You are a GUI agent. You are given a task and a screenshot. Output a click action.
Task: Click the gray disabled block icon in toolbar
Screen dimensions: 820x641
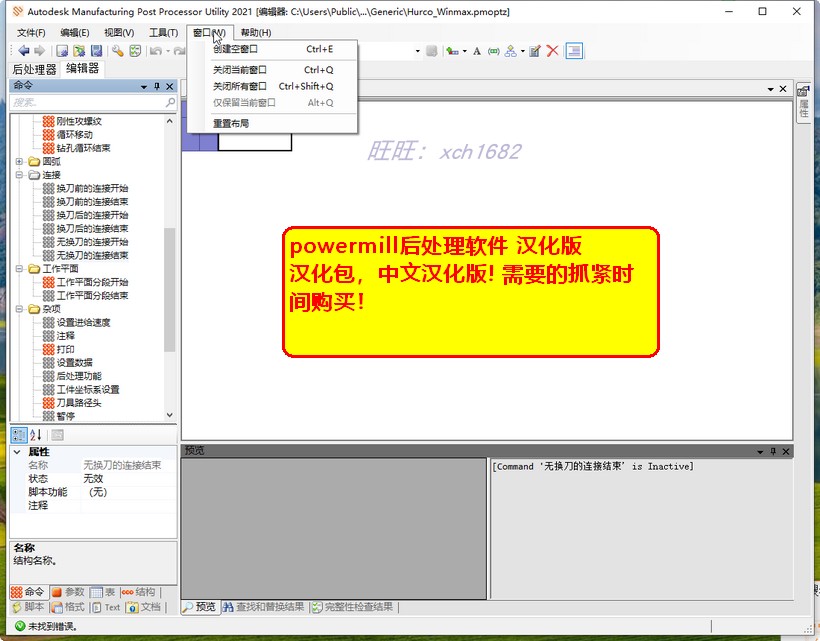(x=431, y=51)
